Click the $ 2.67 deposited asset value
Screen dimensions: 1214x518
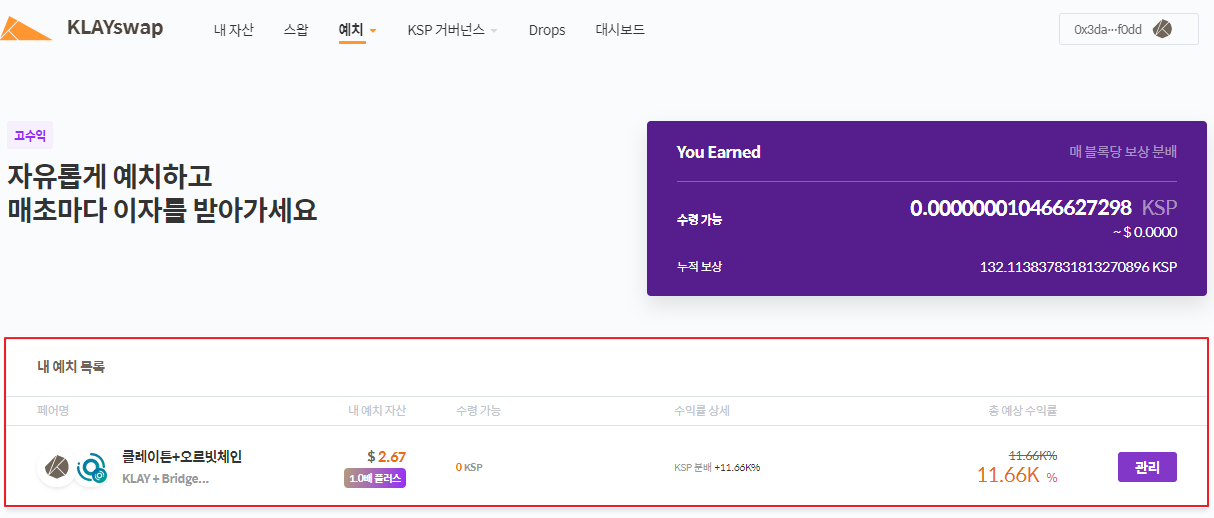click(x=386, y=457)
